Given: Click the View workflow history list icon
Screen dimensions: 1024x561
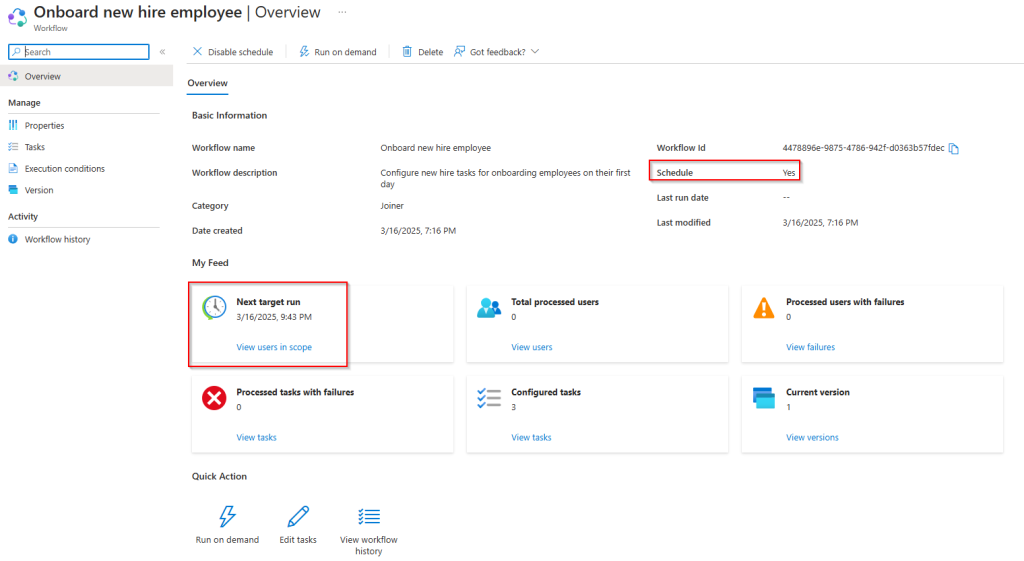Looking at the screenshot, I should pos(369,516).
